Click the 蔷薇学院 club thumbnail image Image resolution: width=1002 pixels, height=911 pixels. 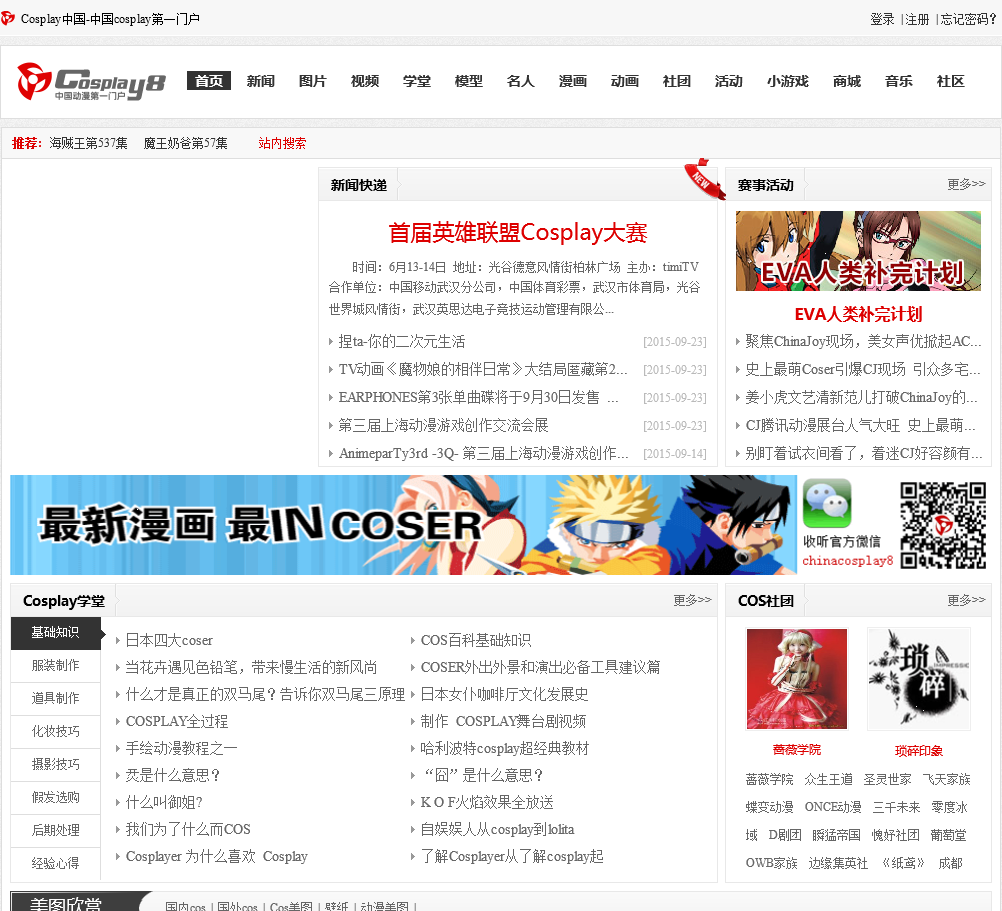(x=797, y=679)
